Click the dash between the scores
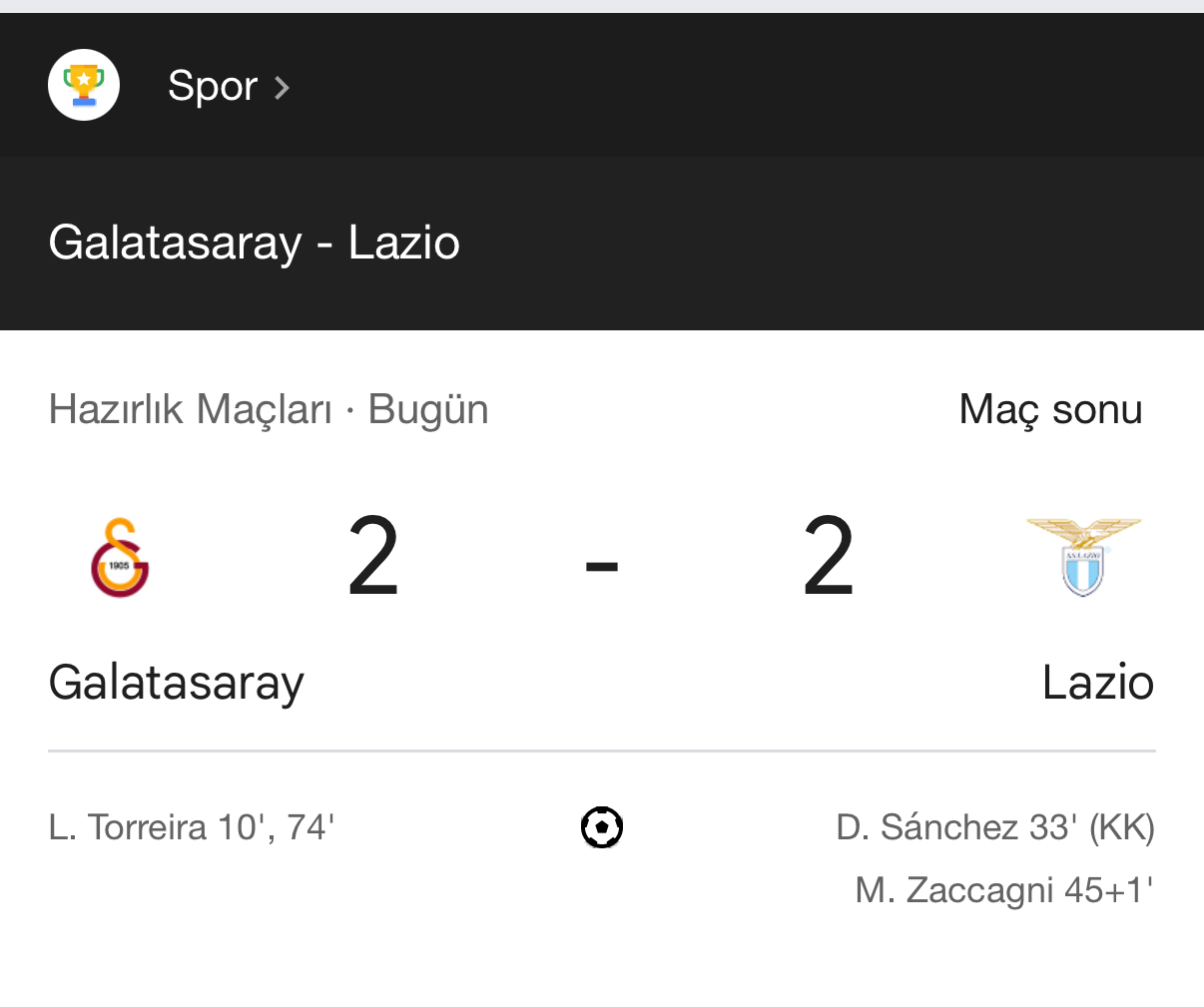The width and height of the screenshot is (1204, 1007). (x=602, y=565)
